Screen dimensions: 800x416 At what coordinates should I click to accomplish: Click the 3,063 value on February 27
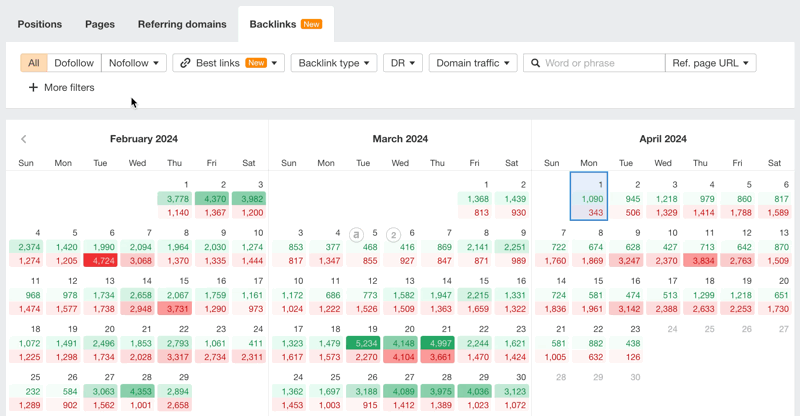[x=101, y=391]
